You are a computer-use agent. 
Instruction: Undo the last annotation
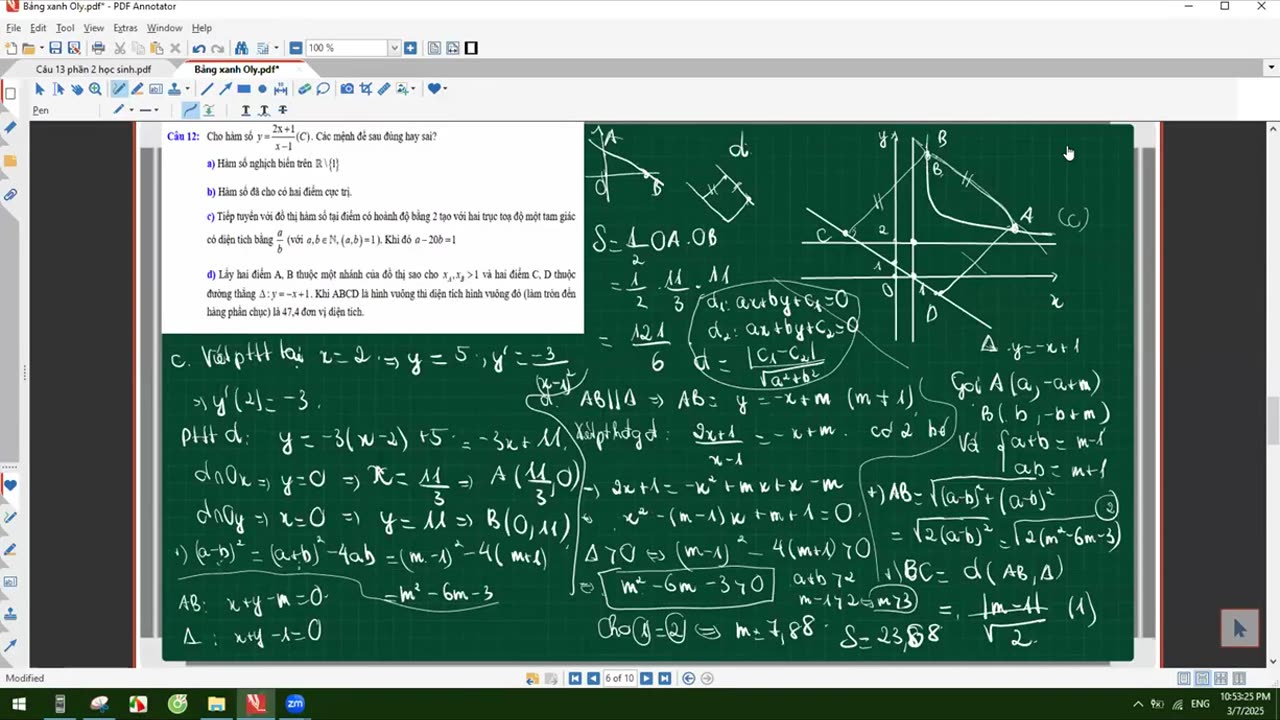198,48
